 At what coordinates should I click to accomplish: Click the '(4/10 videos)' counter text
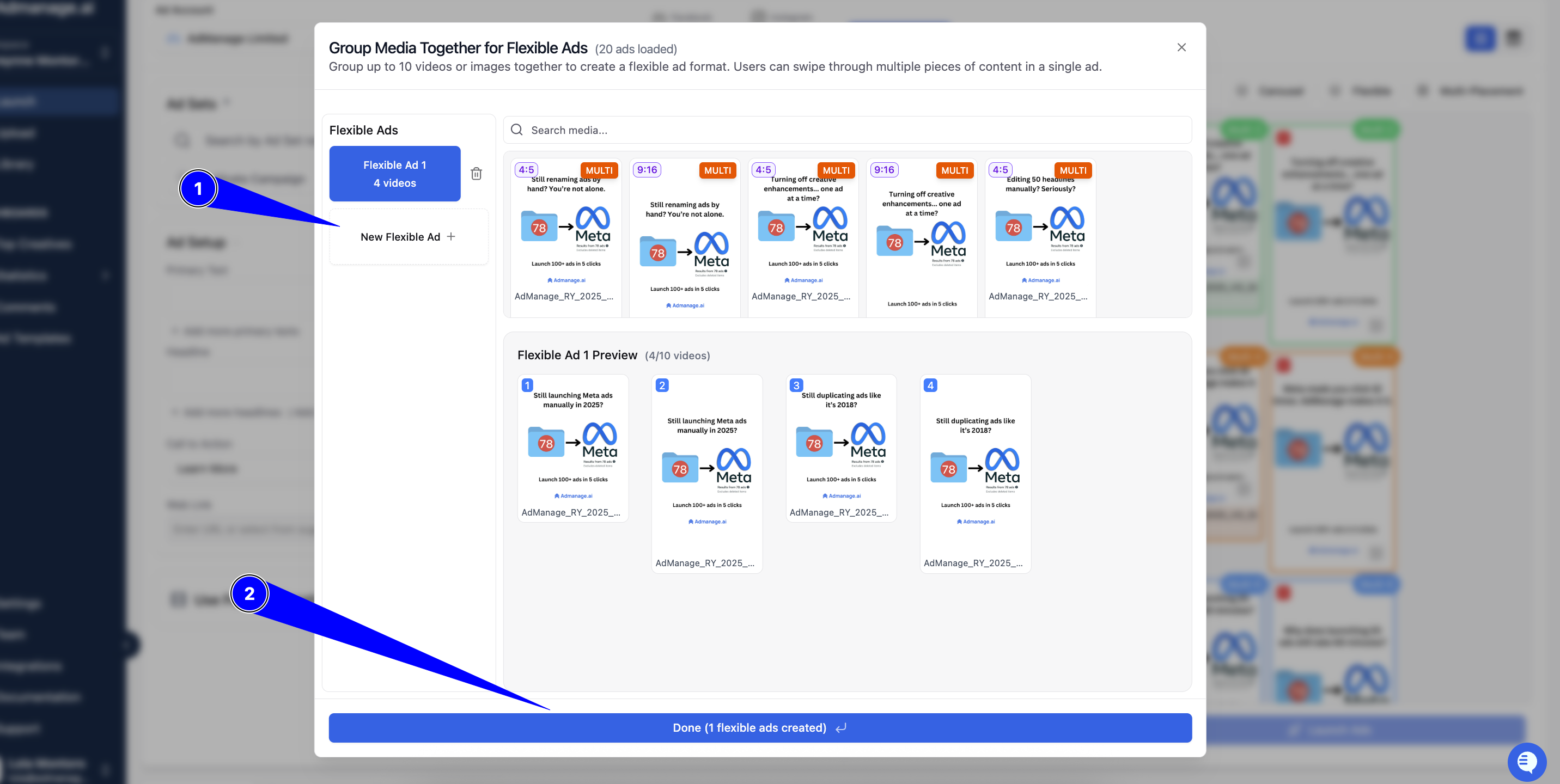677,356
